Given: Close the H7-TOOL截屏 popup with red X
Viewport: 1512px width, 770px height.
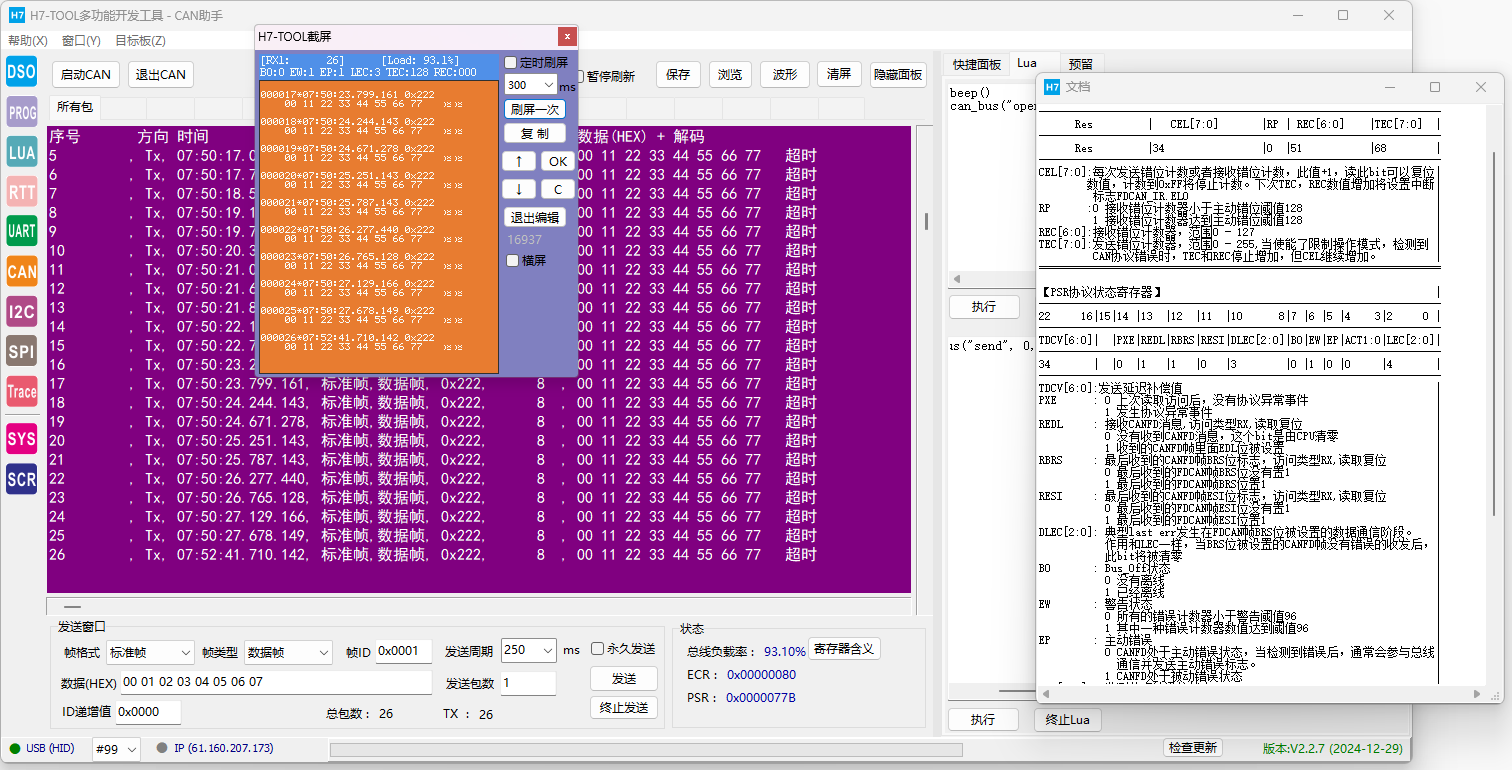Looking at the screenshot, I should coord(567,36).
